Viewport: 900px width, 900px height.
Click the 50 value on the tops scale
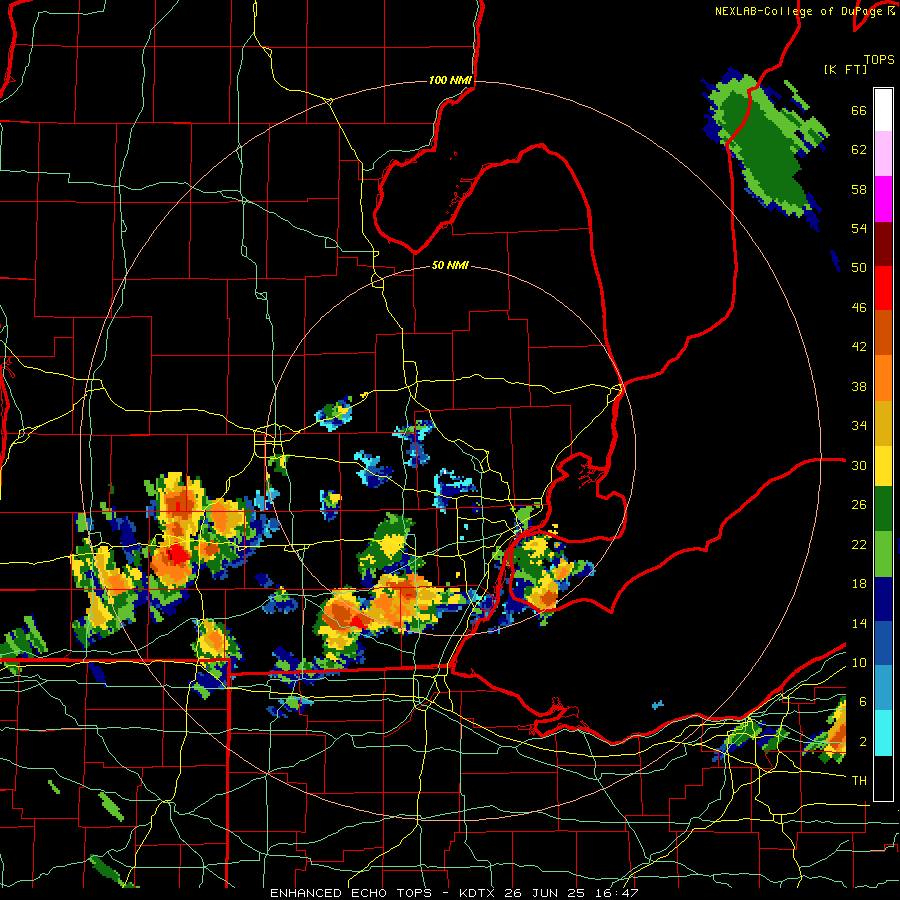(859, 267)
